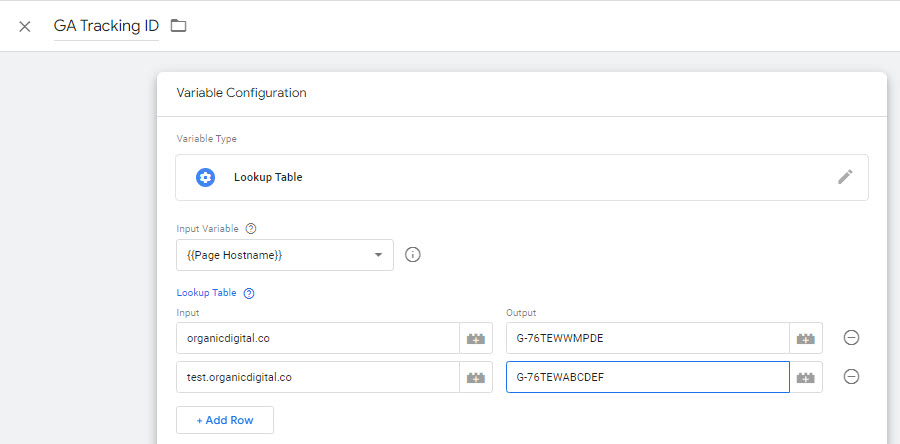Click the G-76TEWABCDEF output field
Viewport: 900px width, 444px height.
coord(647,377)
